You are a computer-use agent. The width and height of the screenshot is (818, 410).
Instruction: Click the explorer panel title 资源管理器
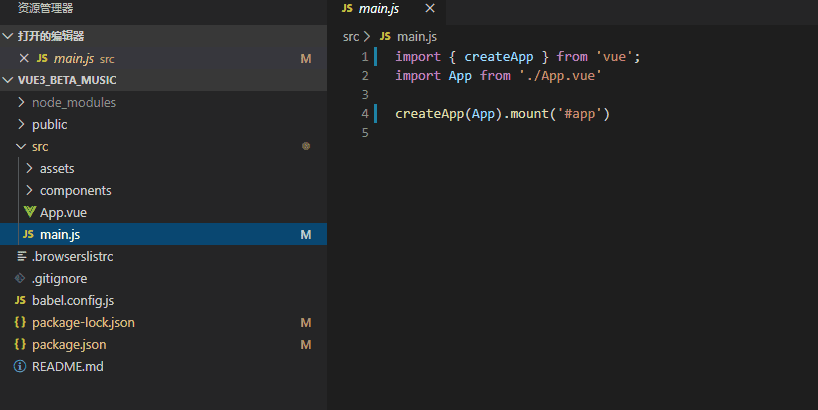45,8
